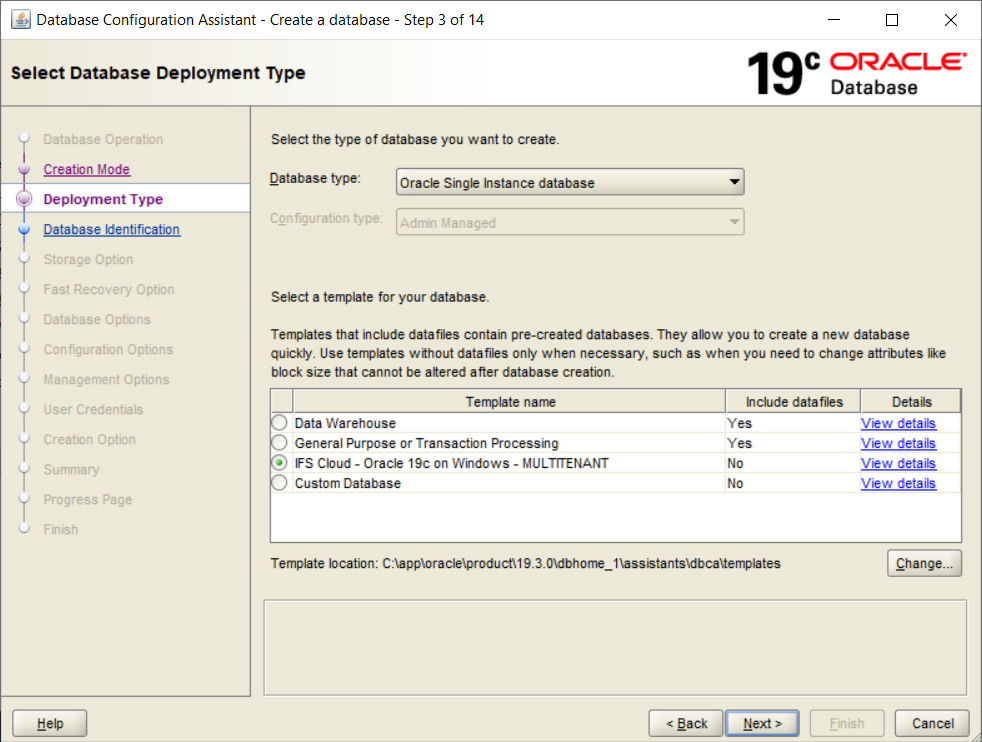Click the Creation Mode step bullet
Viewport: 982px width, 742px height.
[25, 170]
